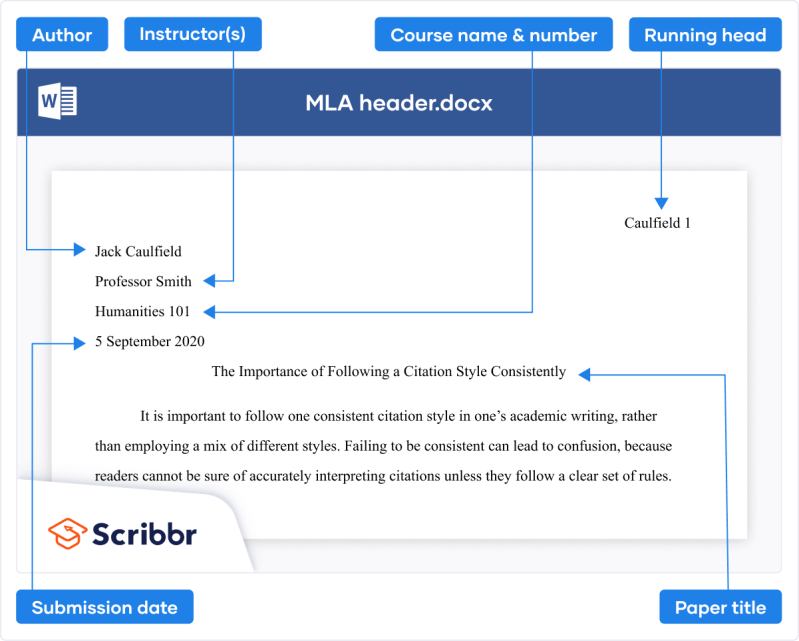Click the MLA header.docx title text
The image size is (799, 641).
(399, 103)
